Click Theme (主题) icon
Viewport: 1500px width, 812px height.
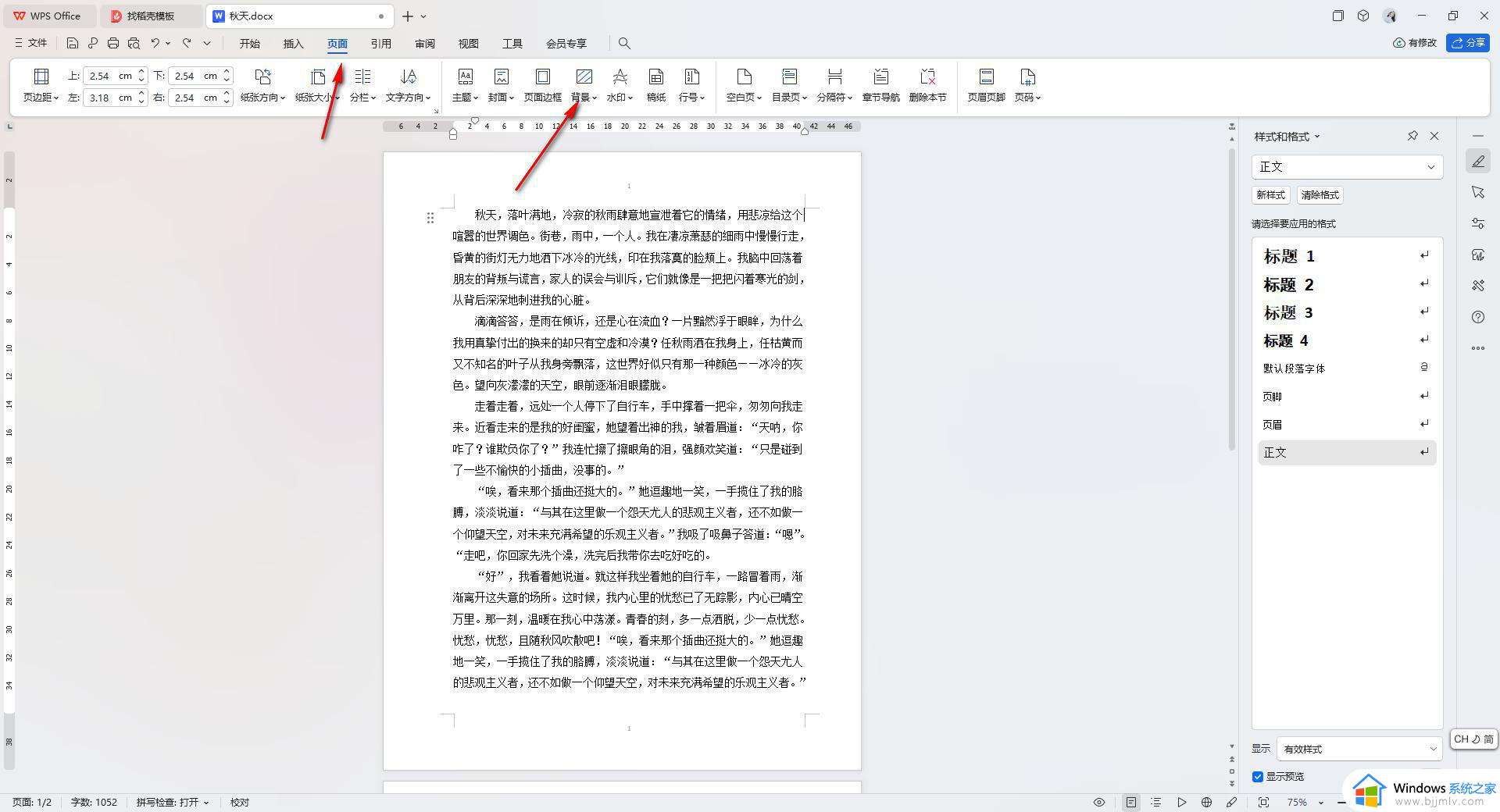[465, 85]
